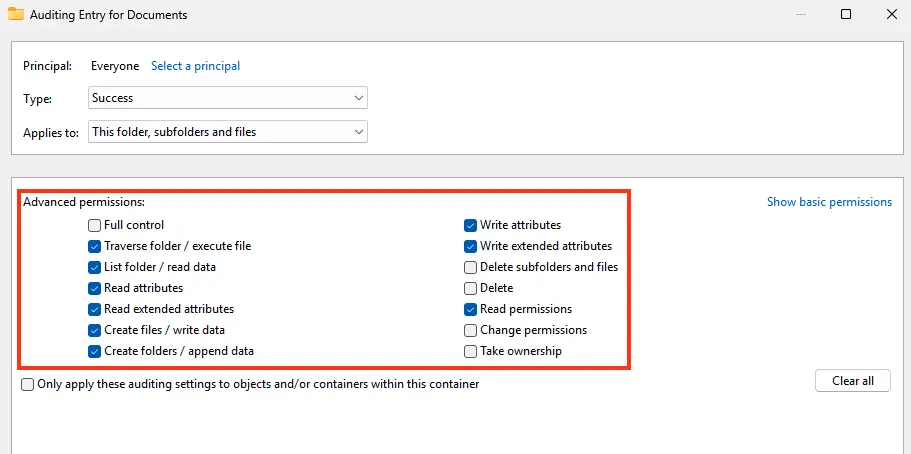Uncheck List folder / read data

click(95, 267)
